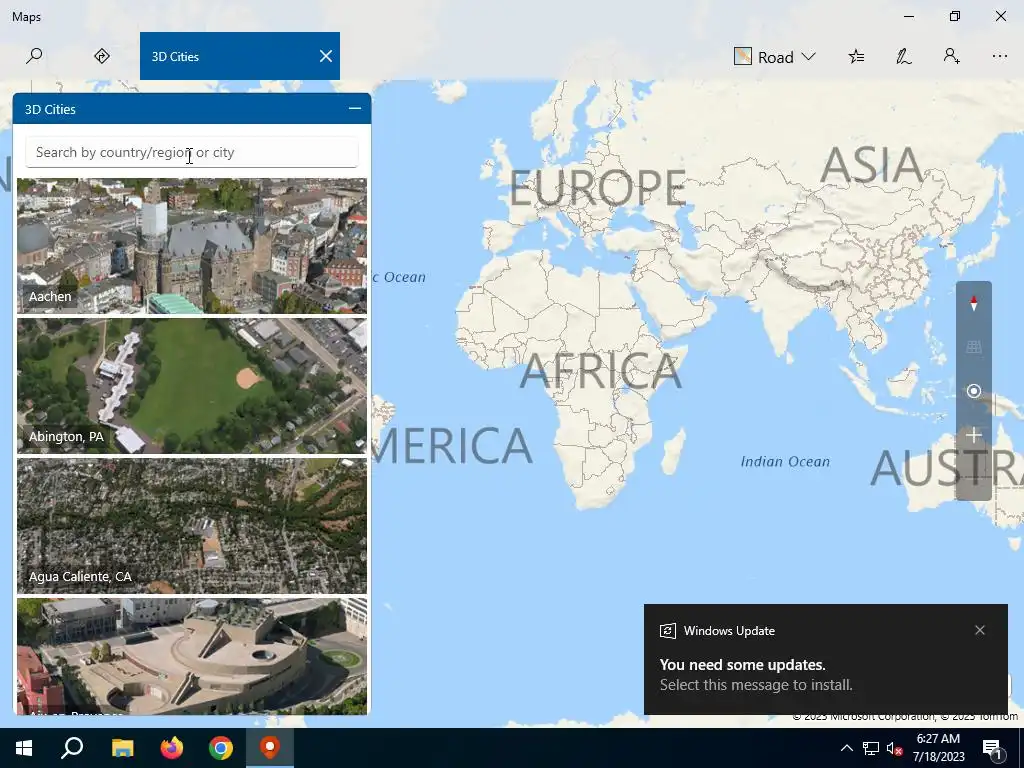1024x768 pixels.
Task: Close the 3D Cities tab
Action: coord(326,56)
